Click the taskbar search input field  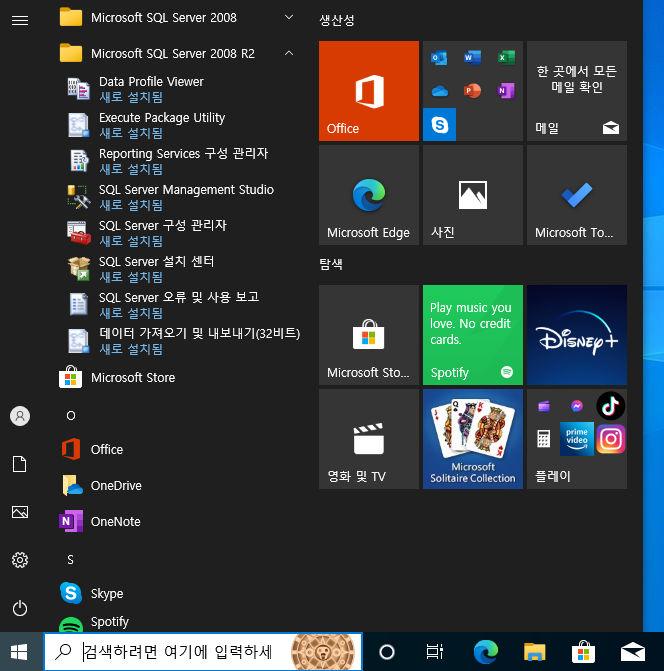pyautogui.click(x=203, y=652)
